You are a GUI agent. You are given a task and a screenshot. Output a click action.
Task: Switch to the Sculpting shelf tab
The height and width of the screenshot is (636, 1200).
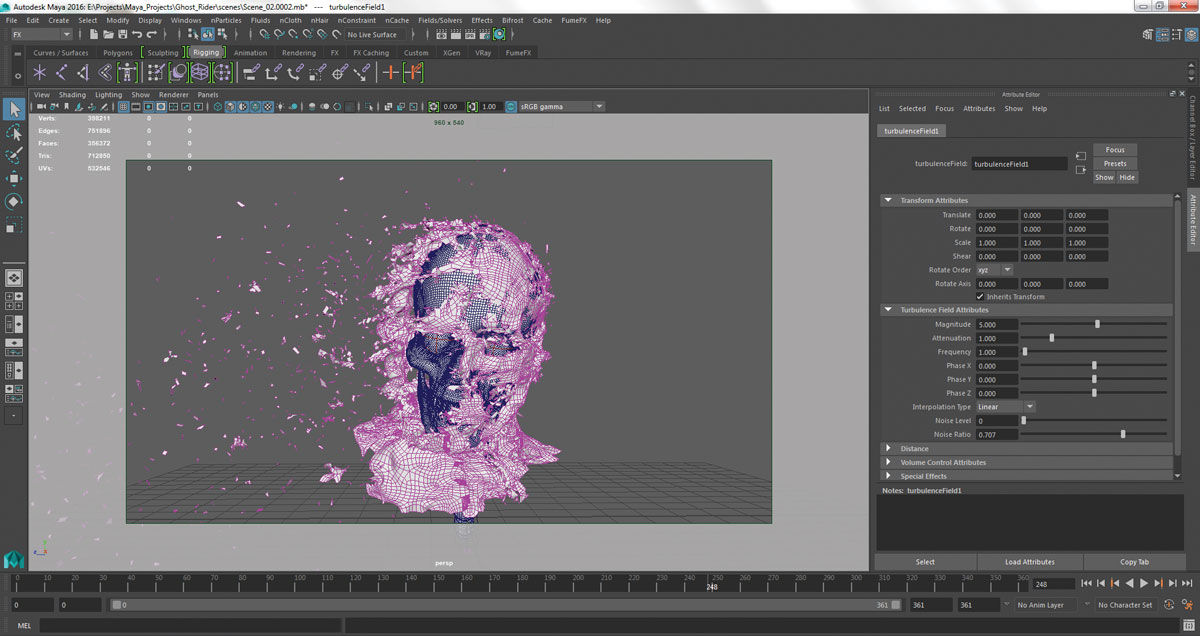pyautogui.click(x=163, y=53)
